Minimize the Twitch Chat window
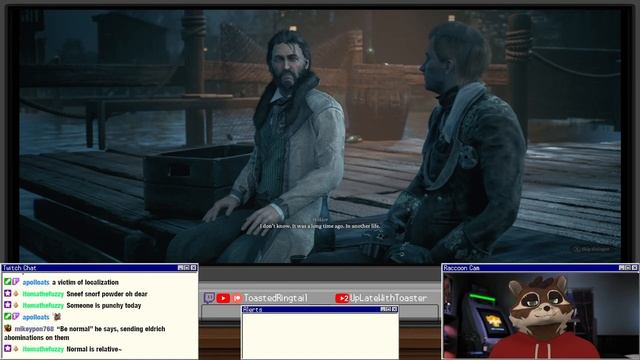Image resolution: width=640 pixels, height=360 pixels. point(180,268)
